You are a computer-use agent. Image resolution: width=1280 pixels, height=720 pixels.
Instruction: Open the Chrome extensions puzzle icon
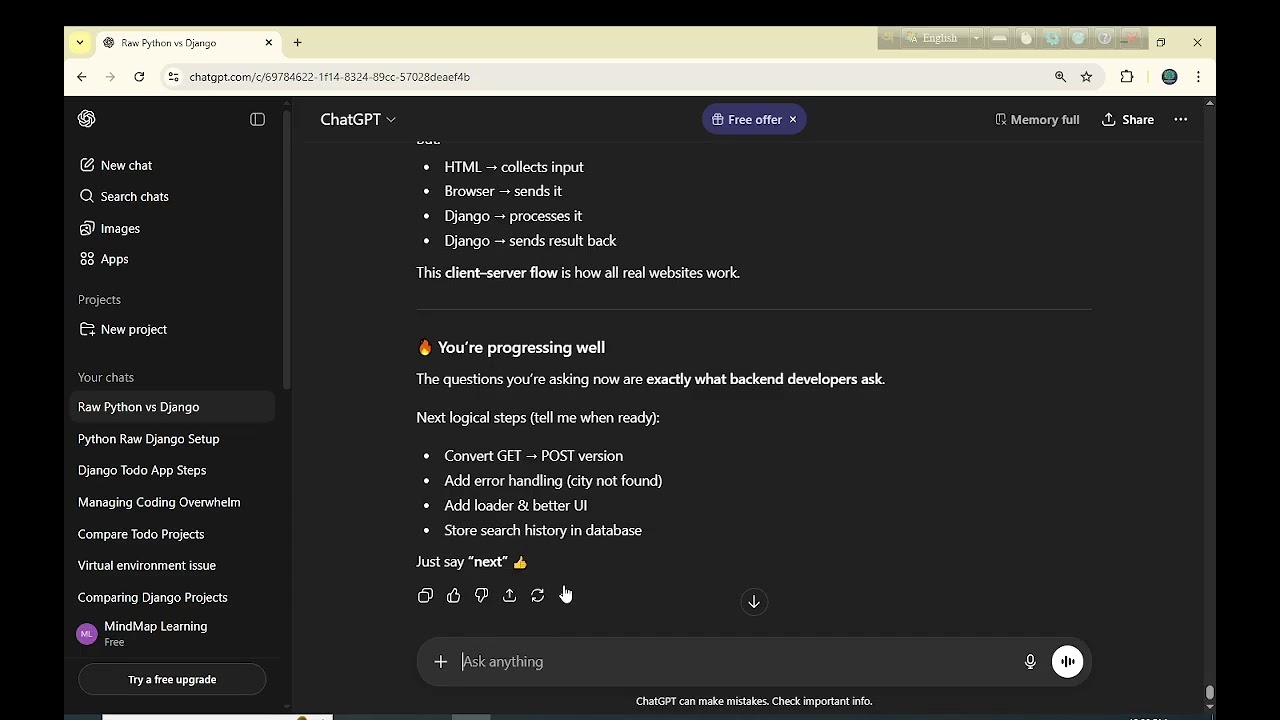point(1127,77)
